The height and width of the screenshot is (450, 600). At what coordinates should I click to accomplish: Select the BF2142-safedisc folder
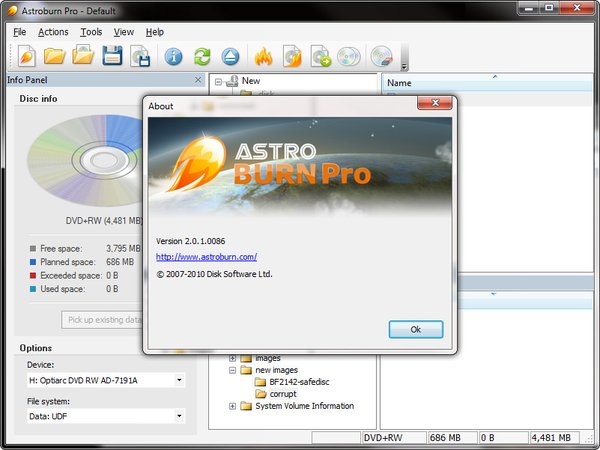pyautogui.click(x=301, y=382)
